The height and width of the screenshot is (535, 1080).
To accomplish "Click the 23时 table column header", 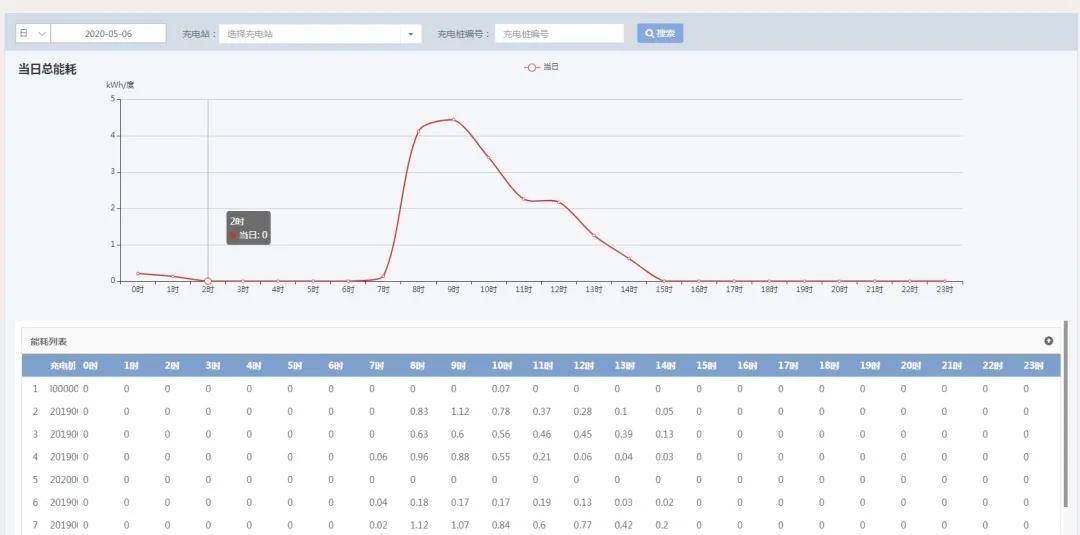I will [1033, 366].
